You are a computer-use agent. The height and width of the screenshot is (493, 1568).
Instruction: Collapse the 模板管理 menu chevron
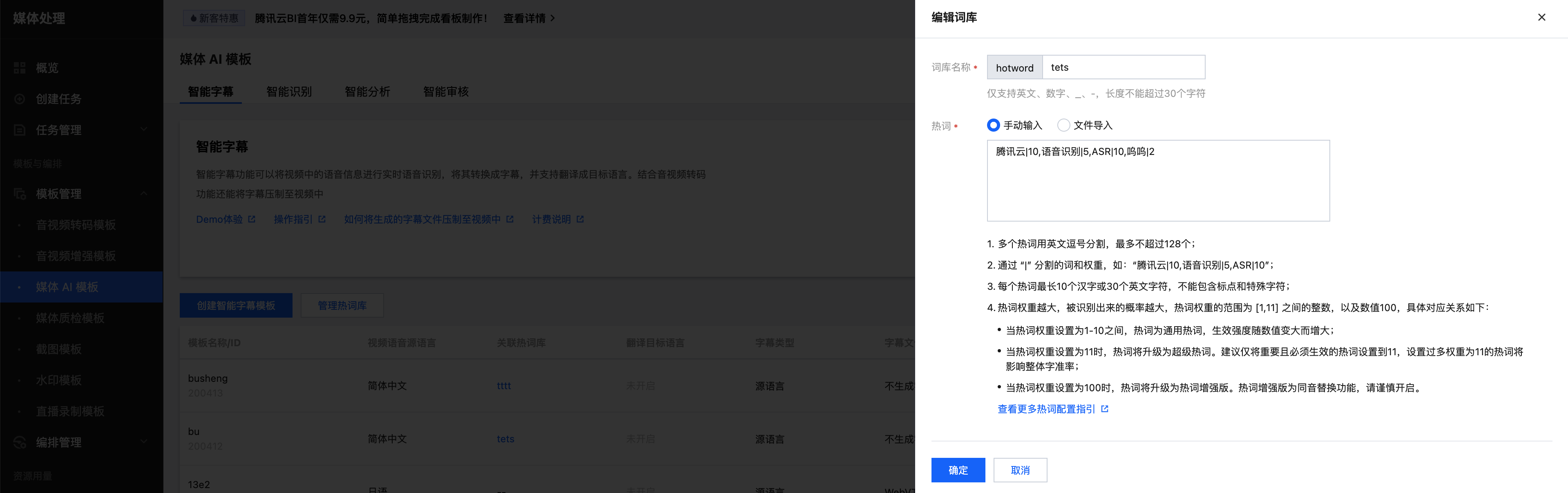144,194
